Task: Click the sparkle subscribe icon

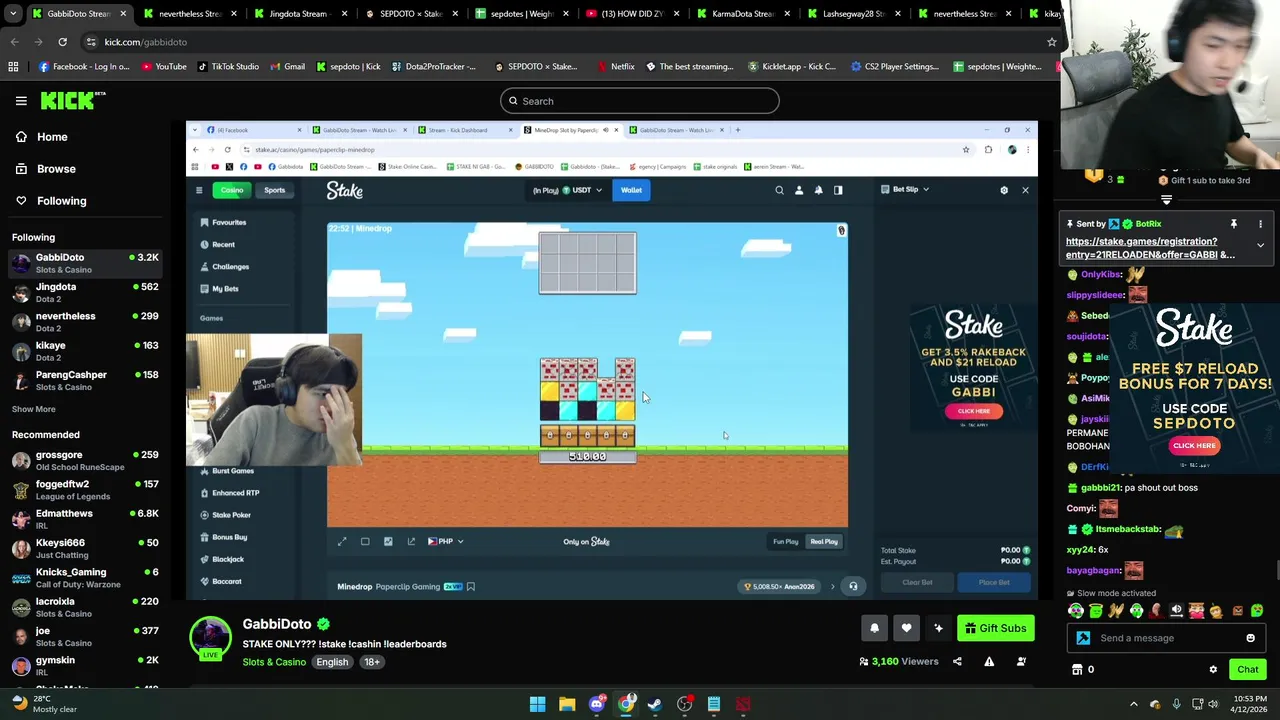Action: [938, 628]
